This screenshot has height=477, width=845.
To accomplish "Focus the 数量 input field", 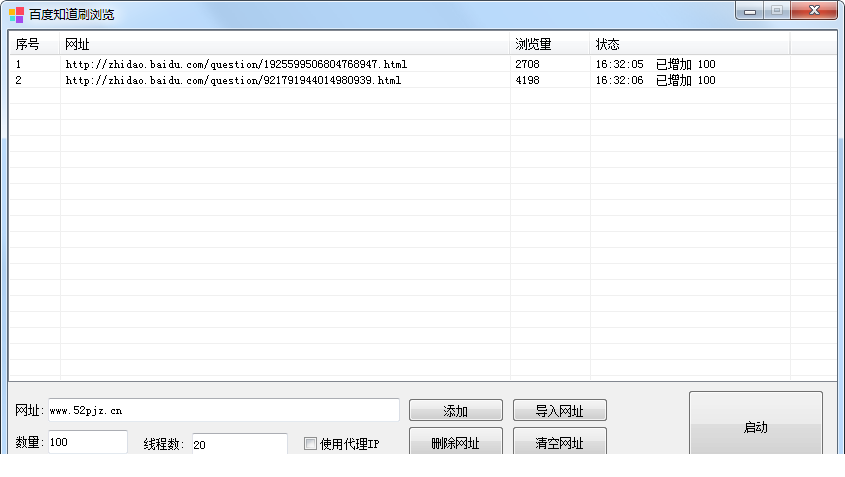I will (88, 442).
